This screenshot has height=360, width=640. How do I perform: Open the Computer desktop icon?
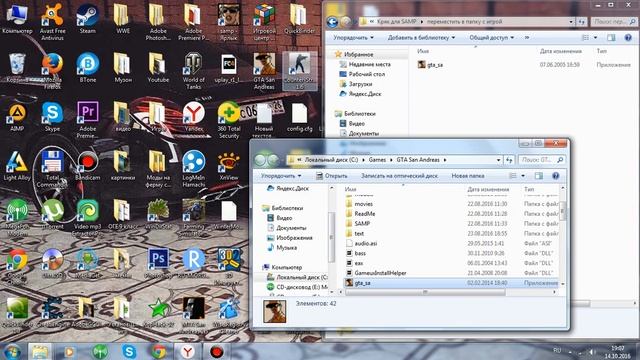click(17, 19)
